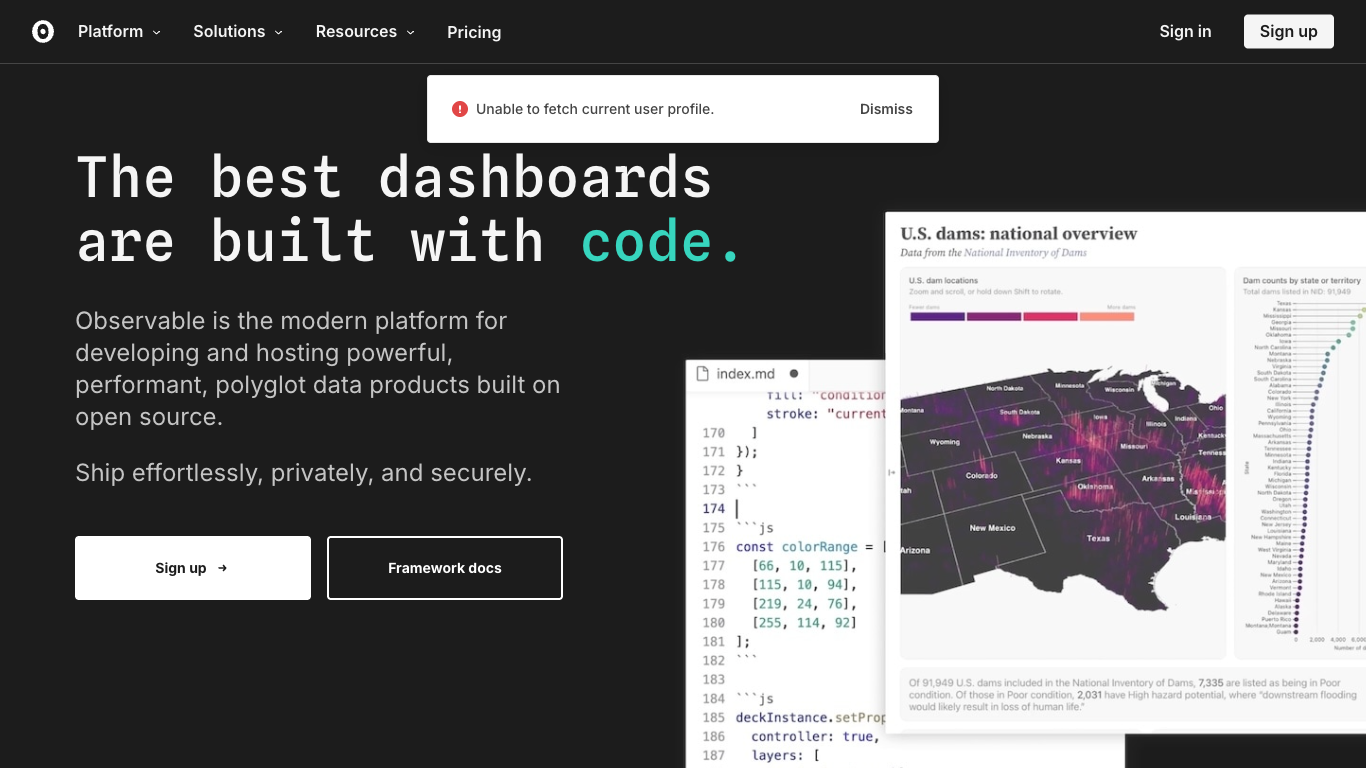The height and width of the screenshot is (768, 1366).
Task: Expand the Resources menu
Action: [x=365, y=32]
